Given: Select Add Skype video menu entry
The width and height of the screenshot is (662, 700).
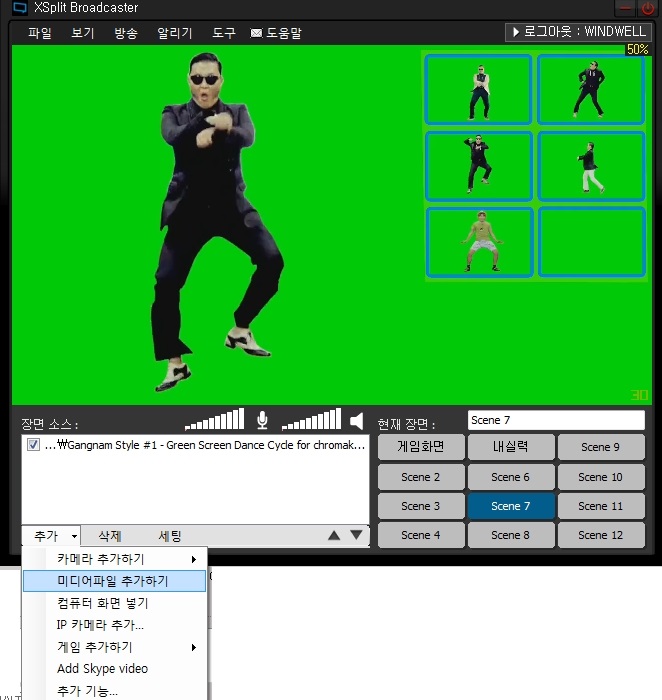Looking at the screenshot, I should pyautogui.click(x=114, y=669).
